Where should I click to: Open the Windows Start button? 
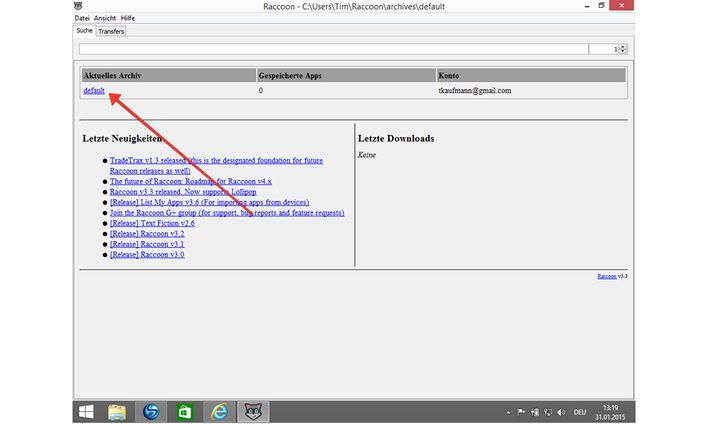86,412
